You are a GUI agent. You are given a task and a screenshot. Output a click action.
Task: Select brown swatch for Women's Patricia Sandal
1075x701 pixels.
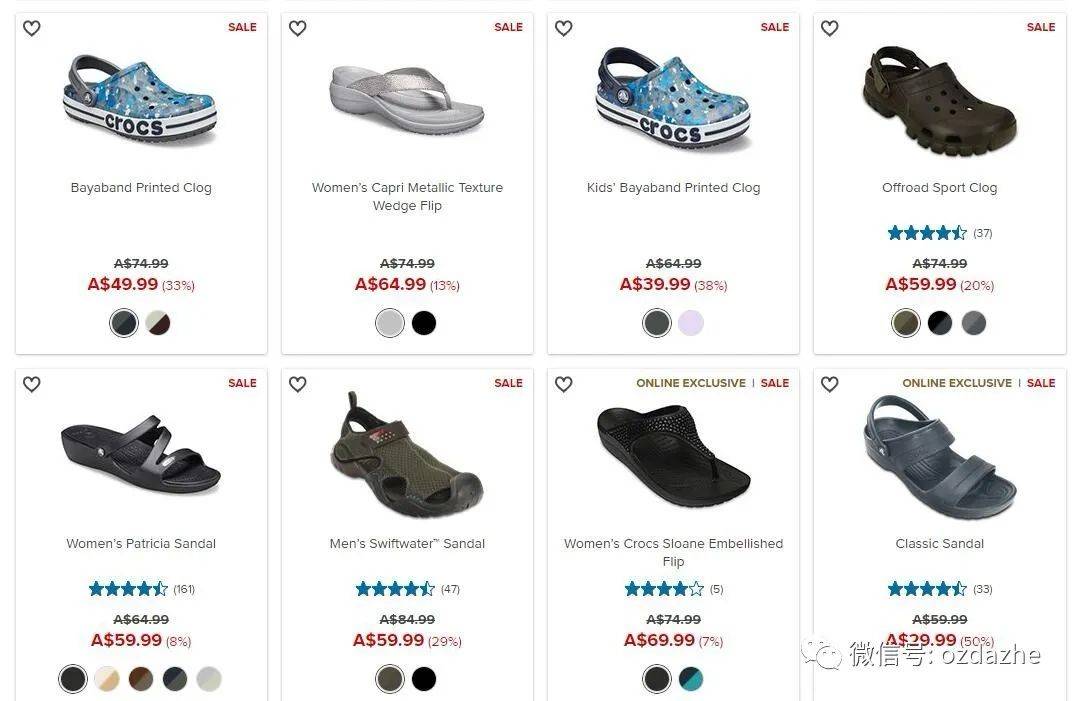[x=141, y=679]
